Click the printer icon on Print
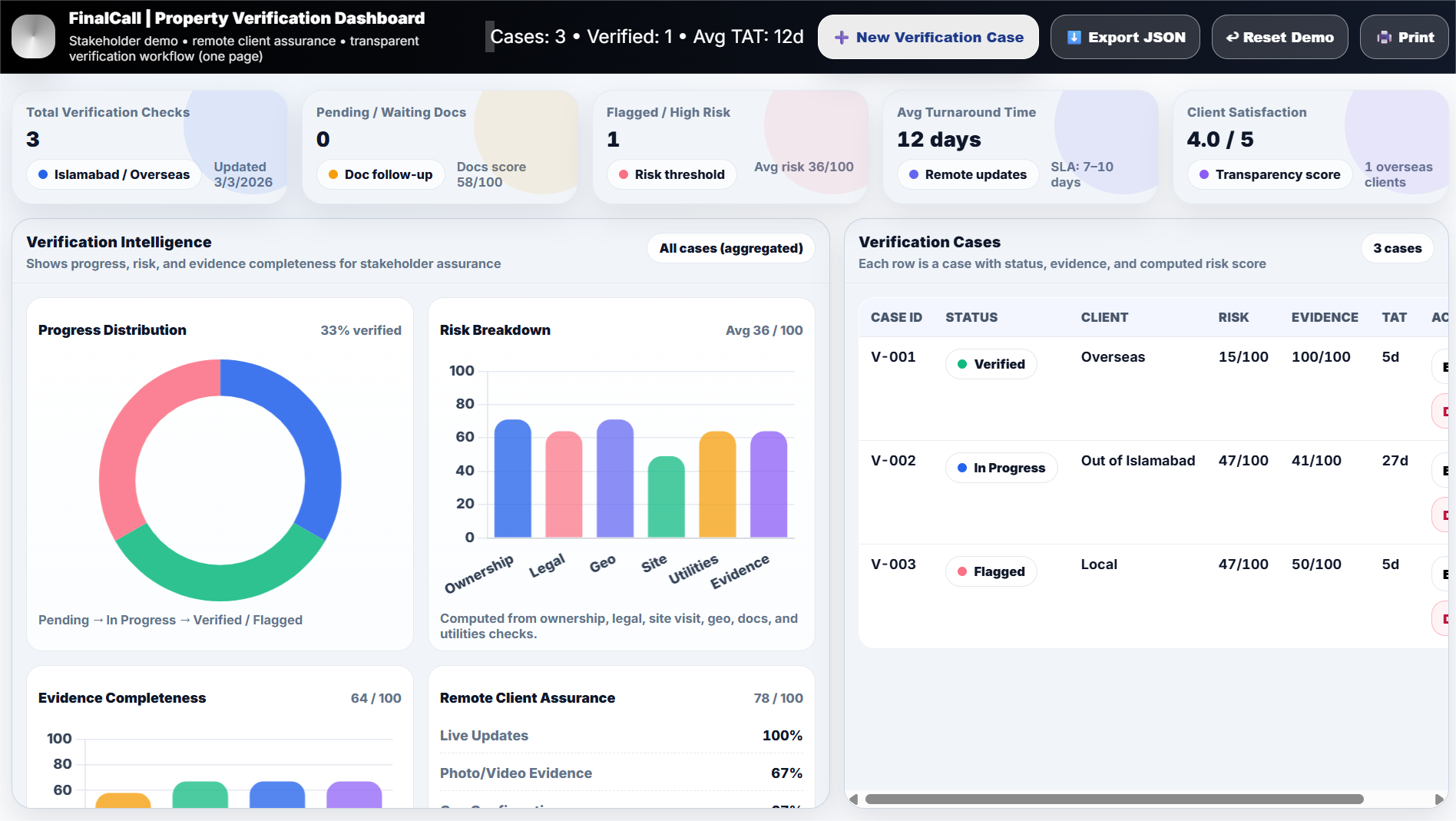 pyautogui.click(x=1384, y=38)
